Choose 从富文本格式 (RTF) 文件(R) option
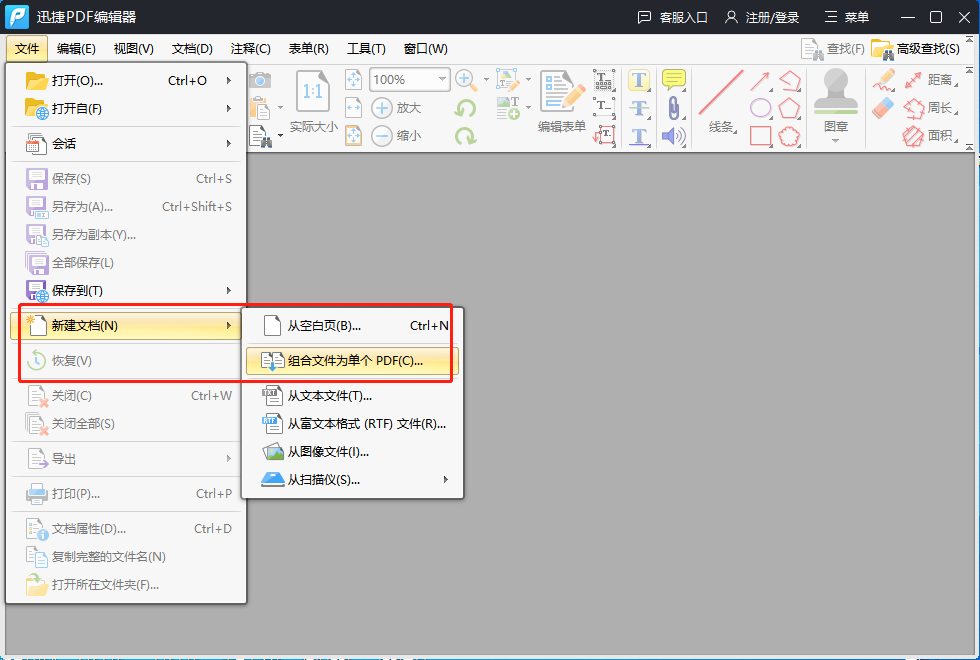980x660 pixels. [x=352, y=424]
